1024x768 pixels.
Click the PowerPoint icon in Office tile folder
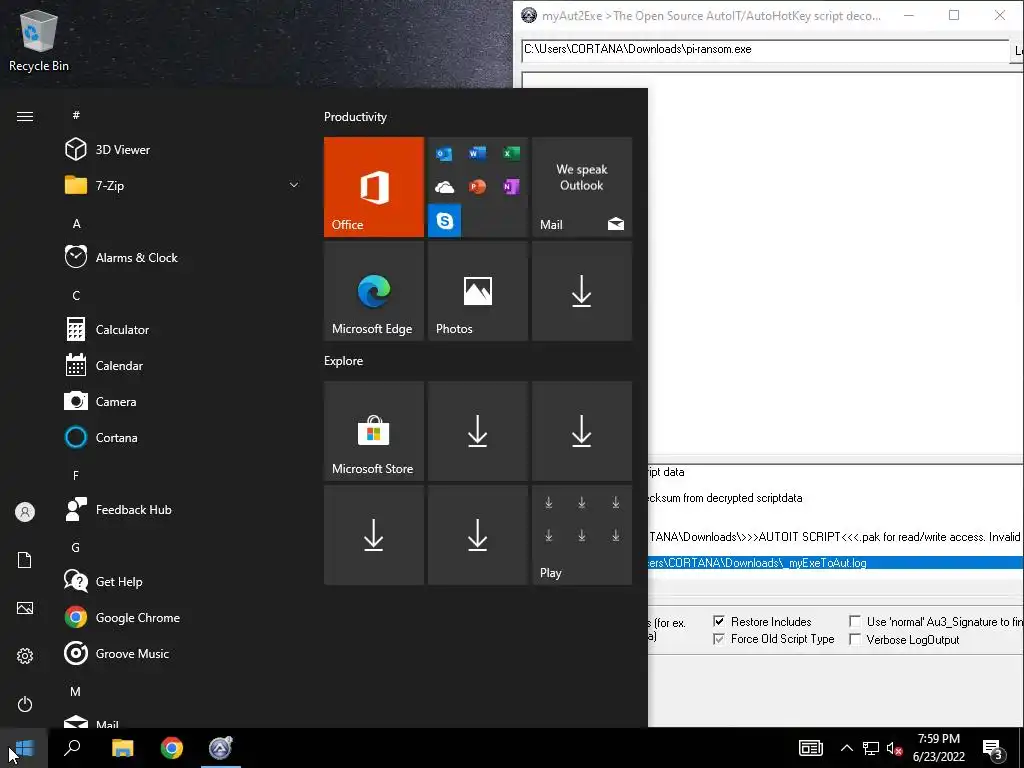[477, 187]
